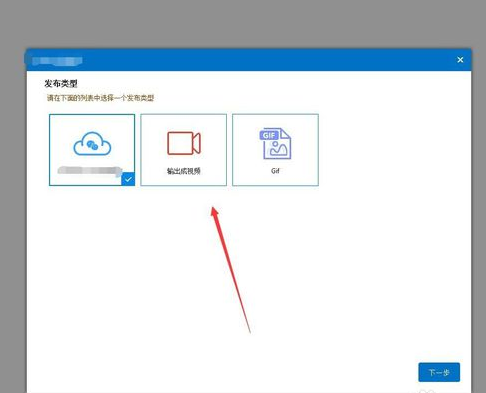Click the 发布类型 heading
Screen dimensions: 486x393
[61, 84]
